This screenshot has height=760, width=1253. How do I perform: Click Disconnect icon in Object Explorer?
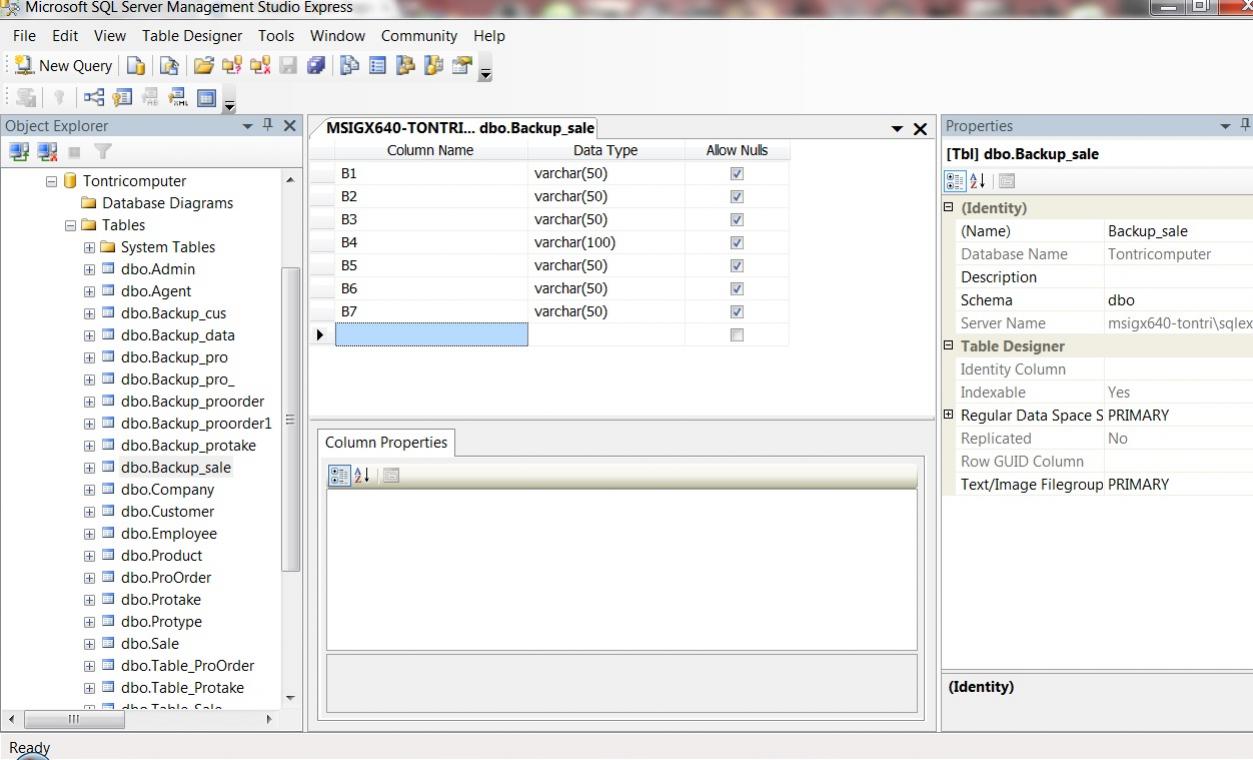tap(46, 151)
